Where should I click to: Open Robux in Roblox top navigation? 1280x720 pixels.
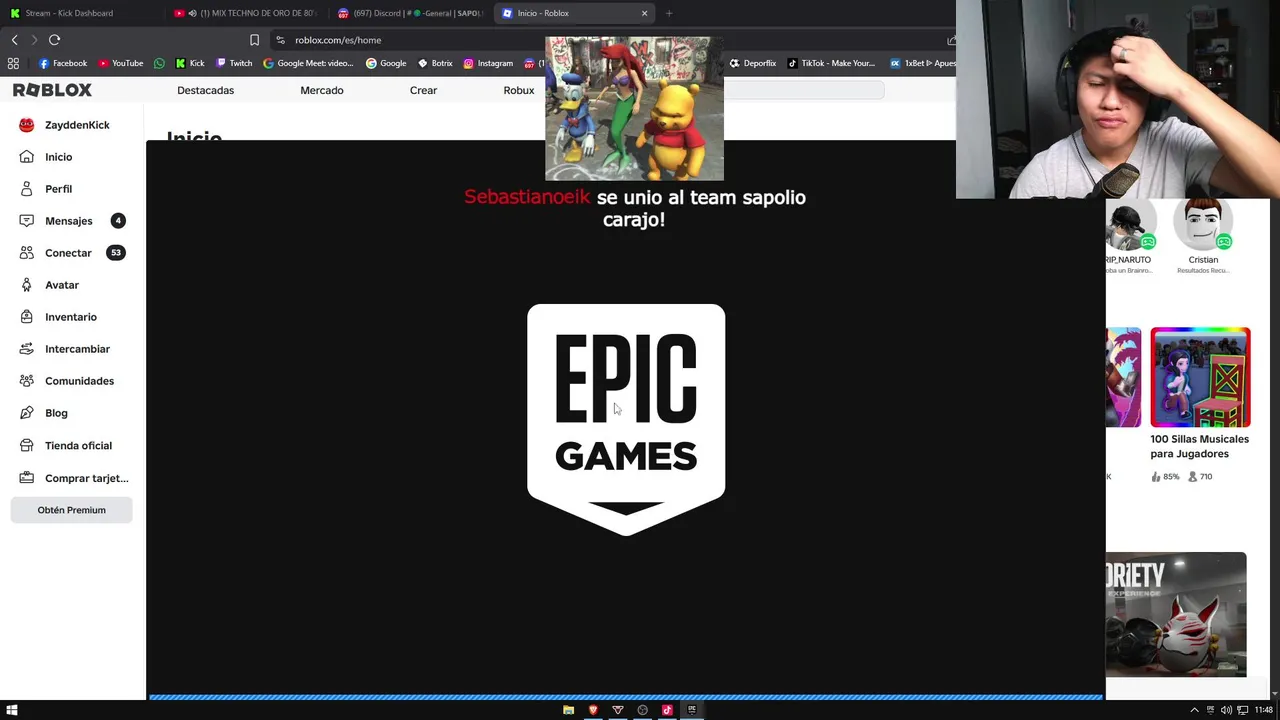coord(519,90)
